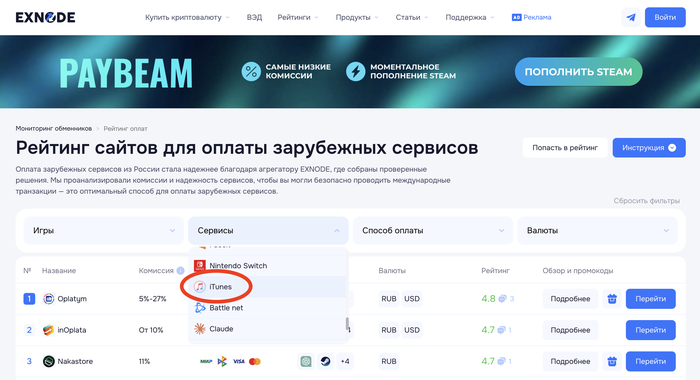The image size is (700, 380).
Task: Open the Валюты filter dropdown
Action: pyautogui.click(x=597, y=230)
